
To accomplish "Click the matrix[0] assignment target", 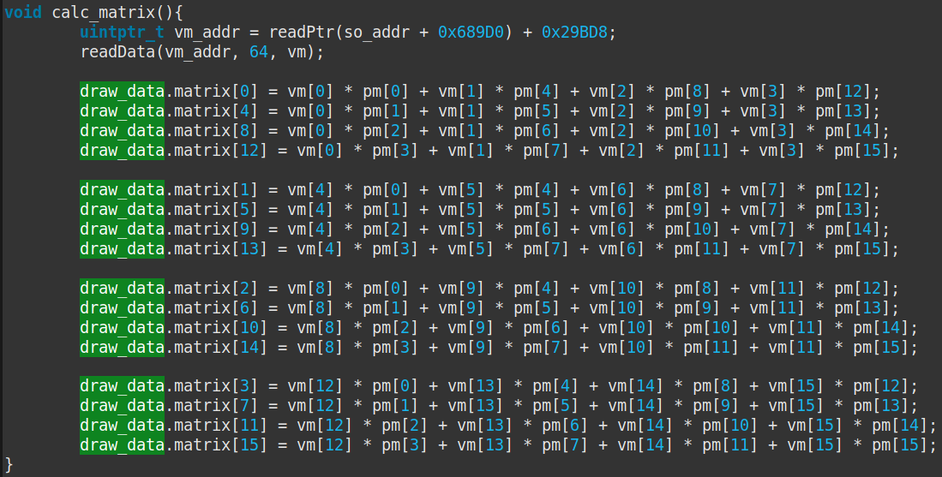I will 216,91.
